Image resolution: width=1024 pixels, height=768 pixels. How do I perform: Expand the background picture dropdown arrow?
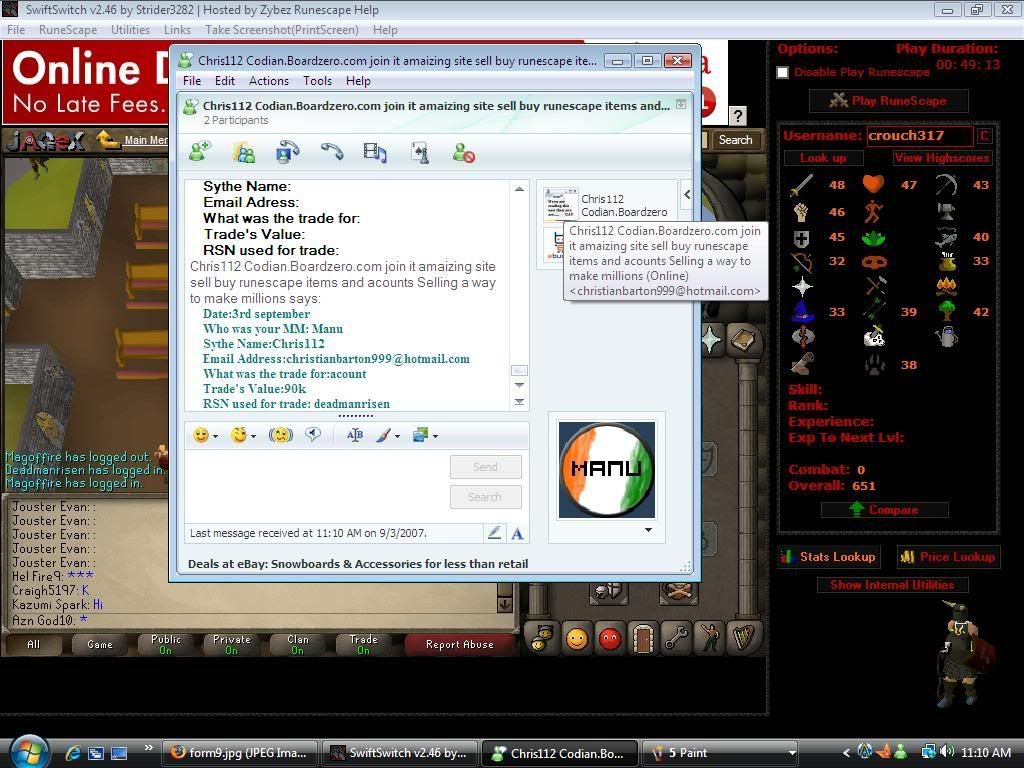point(436,436)
